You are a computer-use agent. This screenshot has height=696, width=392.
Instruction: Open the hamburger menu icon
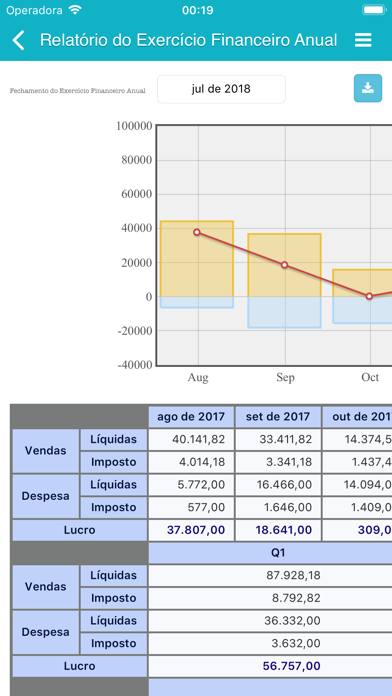pyautogui.click(x=363, y=40)
